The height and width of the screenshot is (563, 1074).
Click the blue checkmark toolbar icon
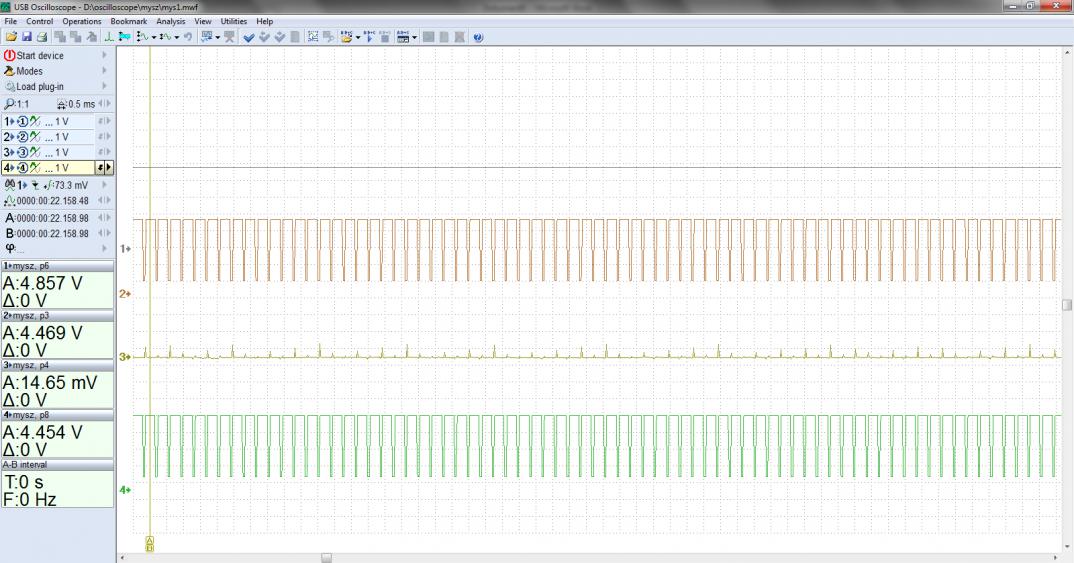click(x=248, y=37)
